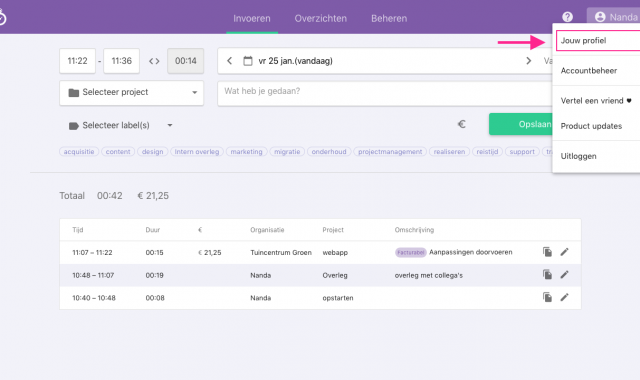
Task: Select the support label chip
Action: pos(522,152)
